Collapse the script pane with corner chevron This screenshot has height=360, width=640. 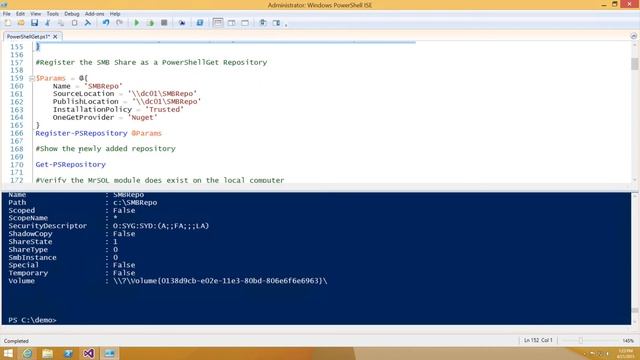coord(633,36)
